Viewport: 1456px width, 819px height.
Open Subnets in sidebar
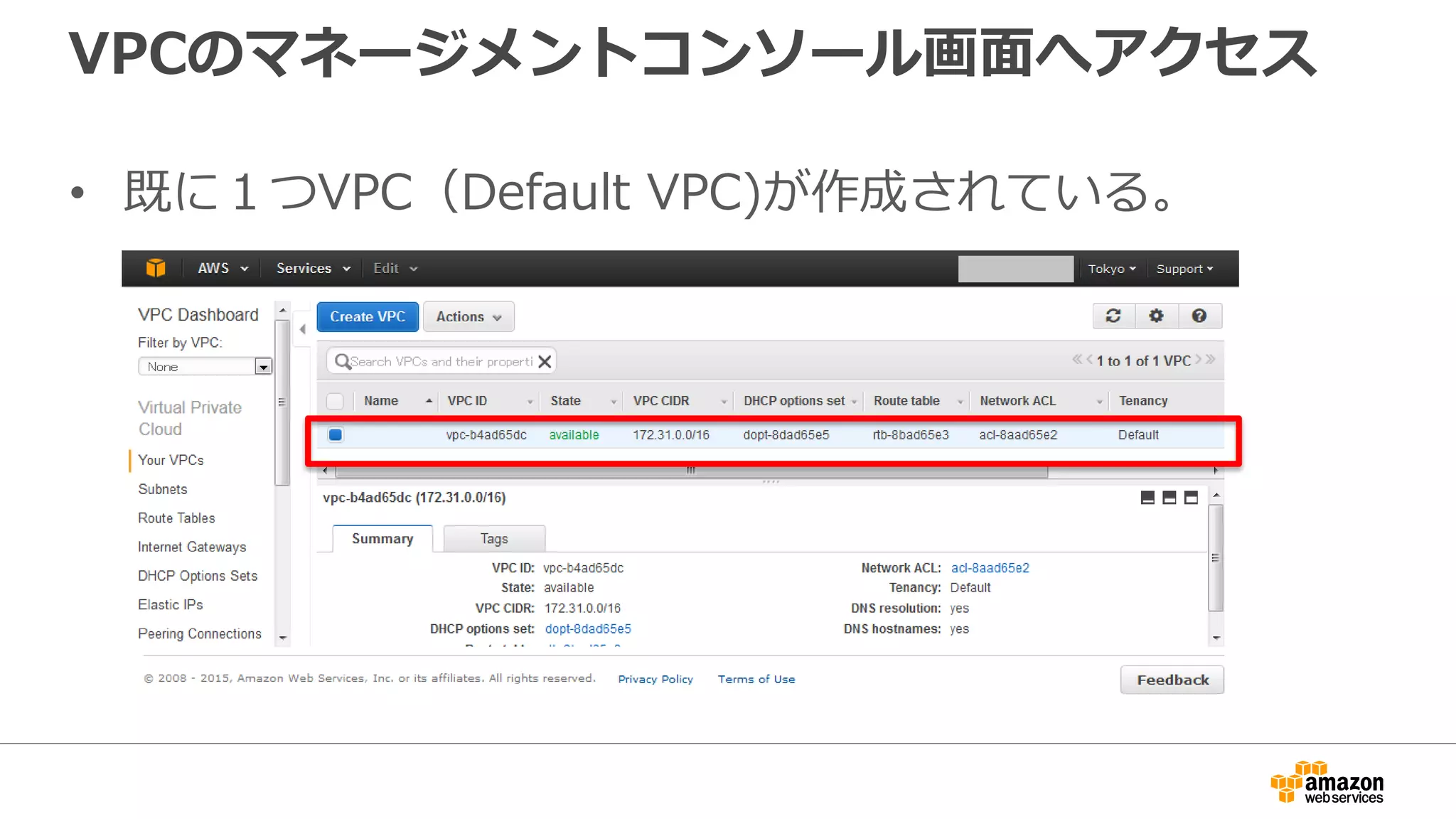(x=163, y=489)
